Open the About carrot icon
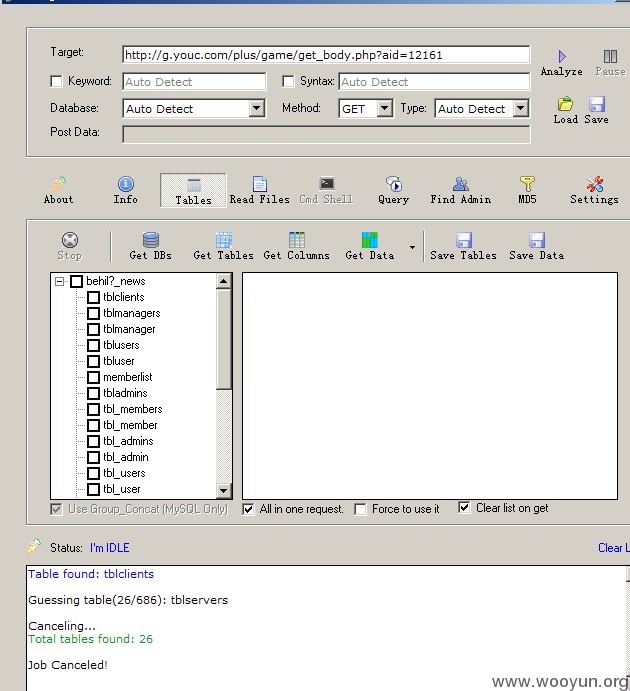 pyautogui.click(x=59, y=184)
